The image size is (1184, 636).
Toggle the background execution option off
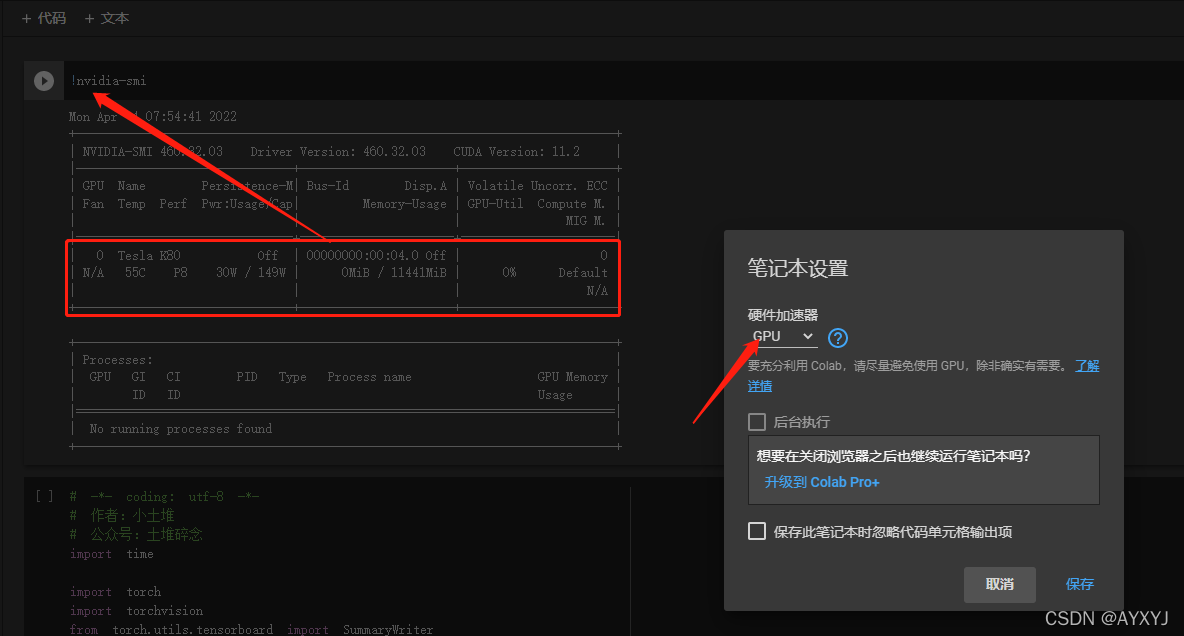point(757,421)
